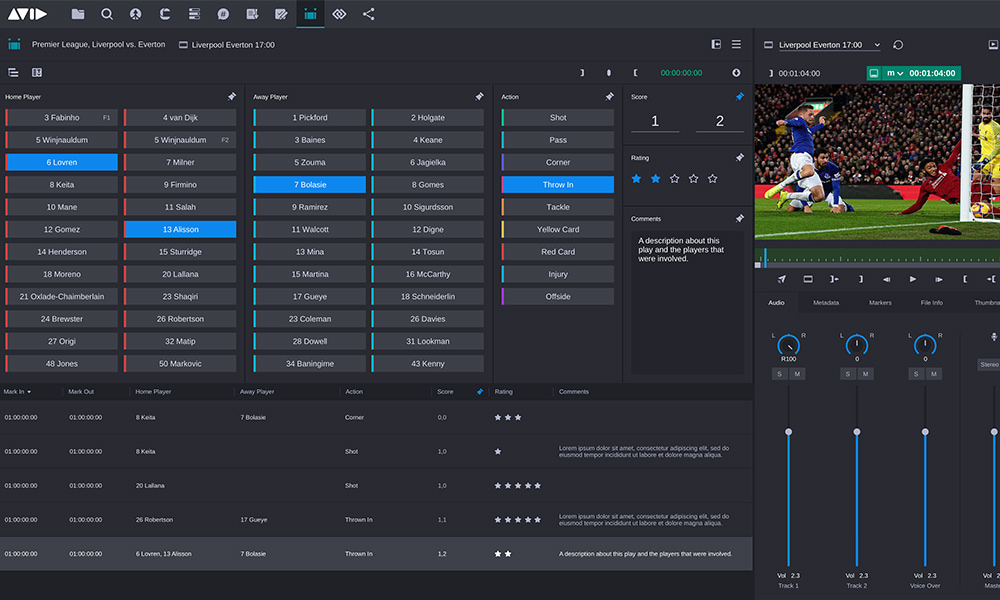Select log row with 20 Lallana
The height and width of the screenshot is (600, 1000).
coord(376,485)
